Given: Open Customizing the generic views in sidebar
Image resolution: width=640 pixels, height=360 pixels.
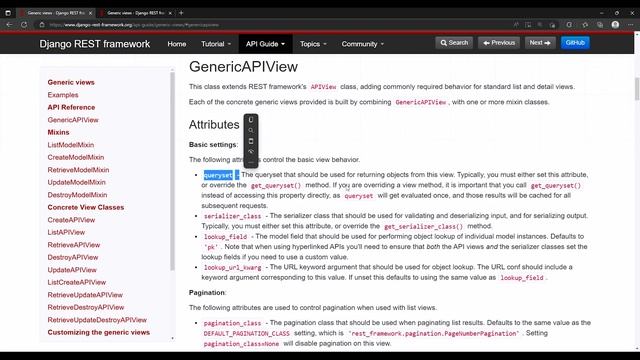Looking at the screenshot, I should click(99, 332).
